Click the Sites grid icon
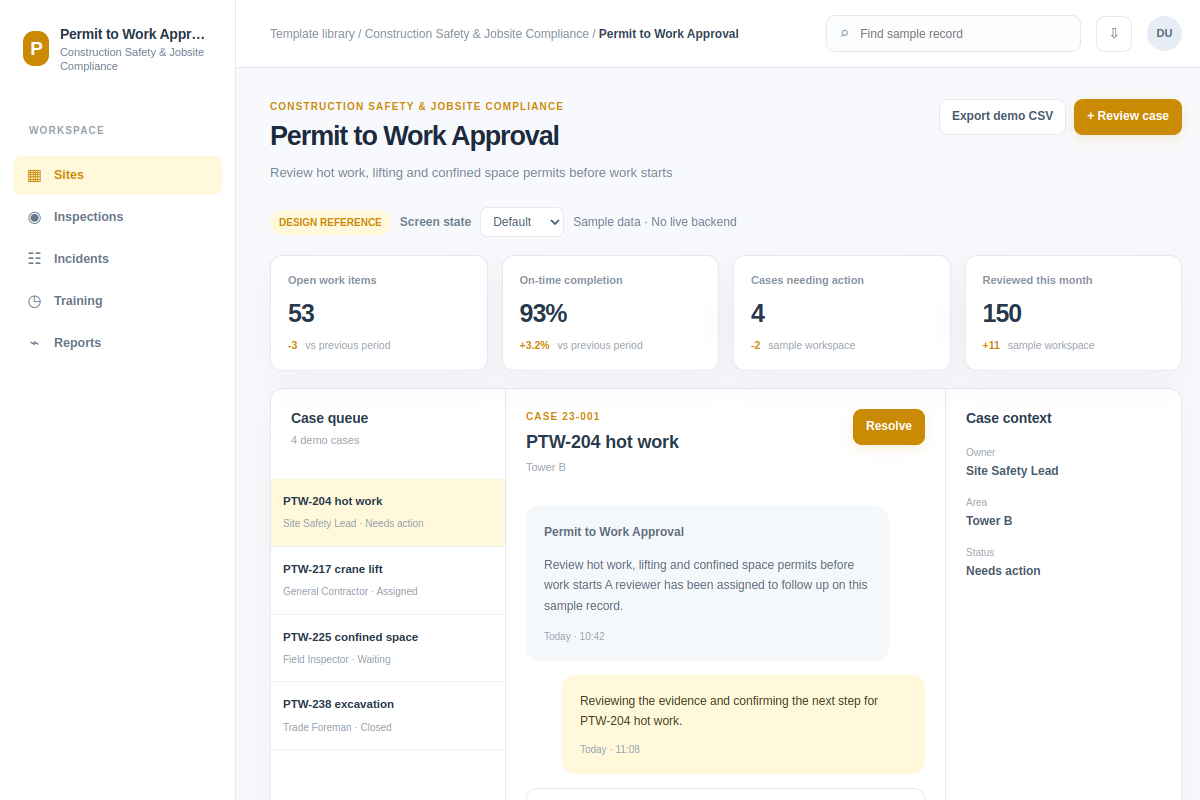This screenshot has width=1200, height=800. click(x=34, y=175)
